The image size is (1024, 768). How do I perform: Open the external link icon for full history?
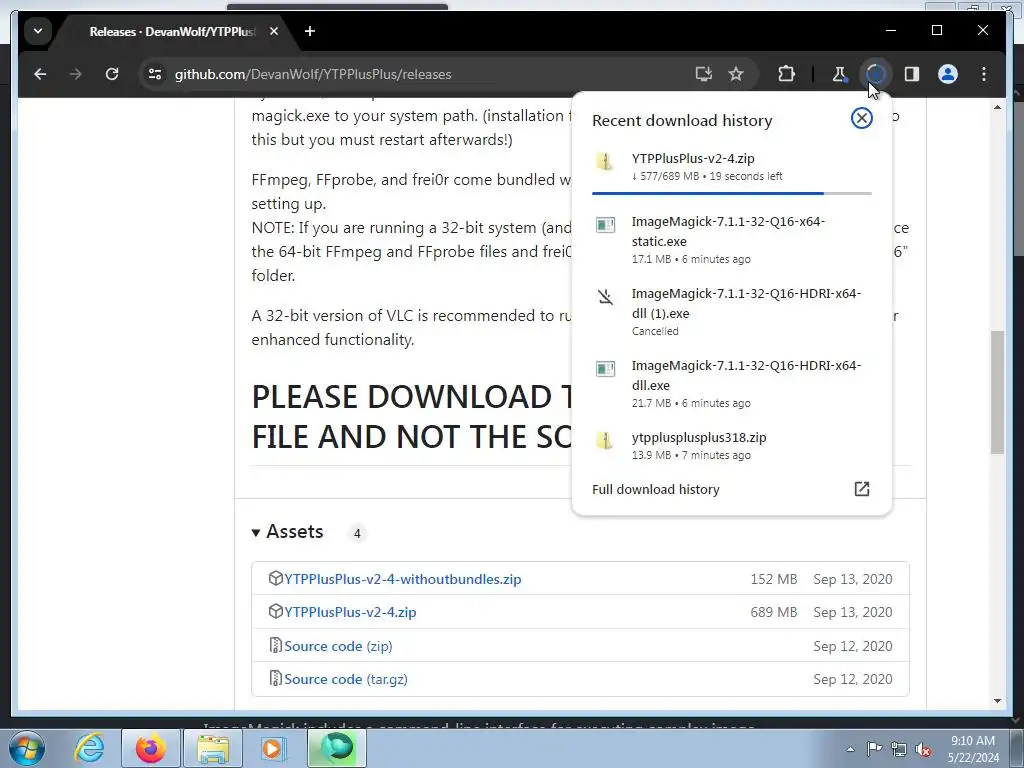coord(861,489)
